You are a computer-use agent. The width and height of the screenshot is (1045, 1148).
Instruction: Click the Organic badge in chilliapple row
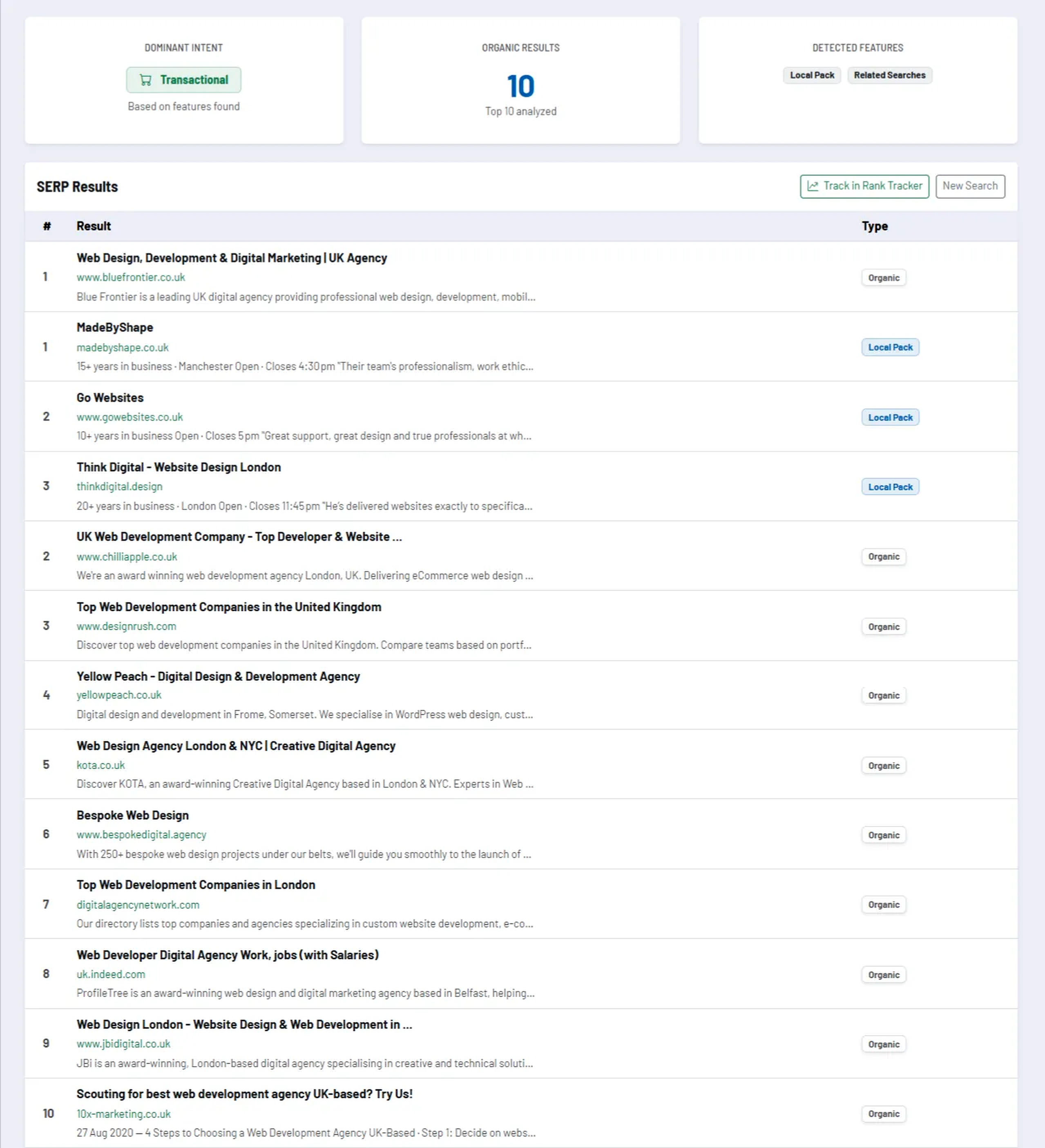pyautogui.click(x=883, y=556)
